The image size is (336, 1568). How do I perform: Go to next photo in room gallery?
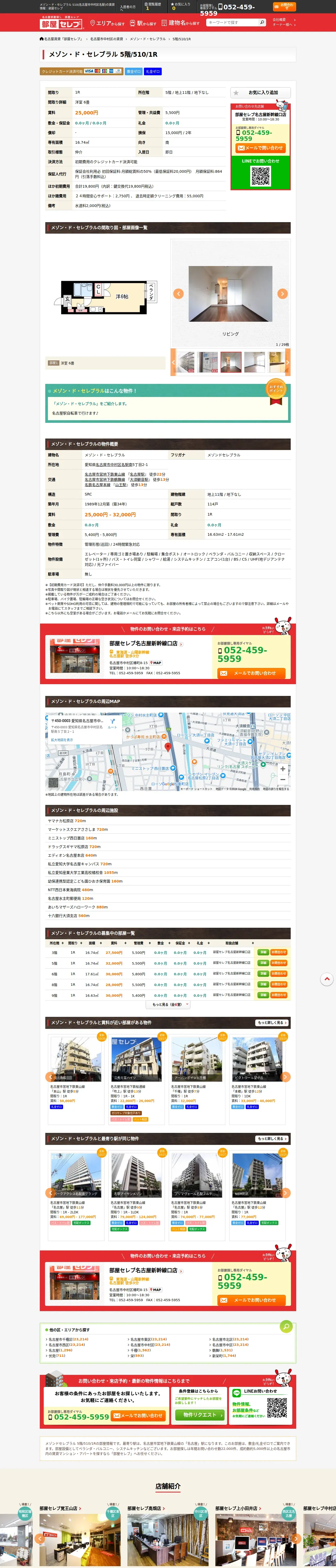click(282, 293)
